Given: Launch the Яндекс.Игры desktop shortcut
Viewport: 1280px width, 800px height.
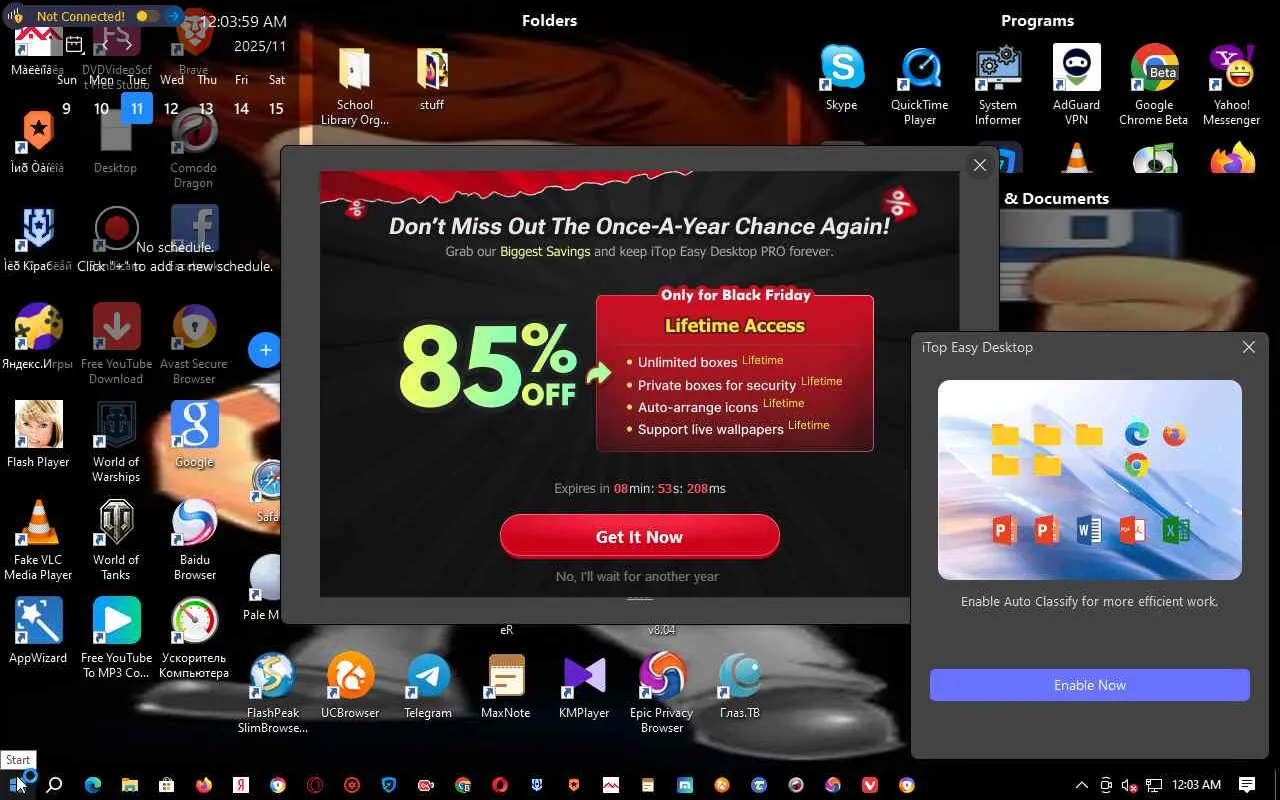Looking at the screenshot, I should click(38, 337).
